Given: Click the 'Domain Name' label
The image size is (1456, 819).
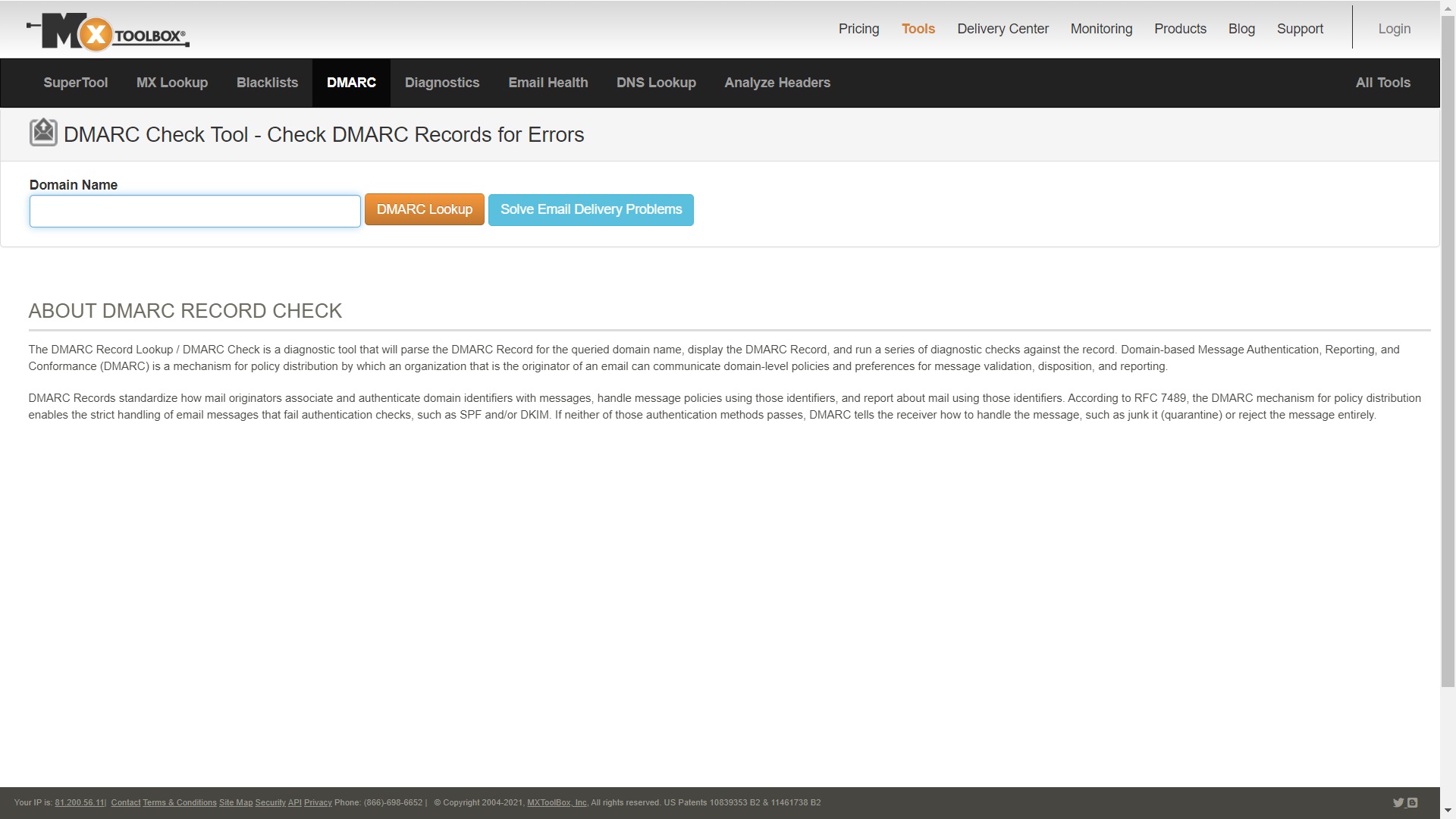Looking at the screenshot, I should (x=74, y=185).
